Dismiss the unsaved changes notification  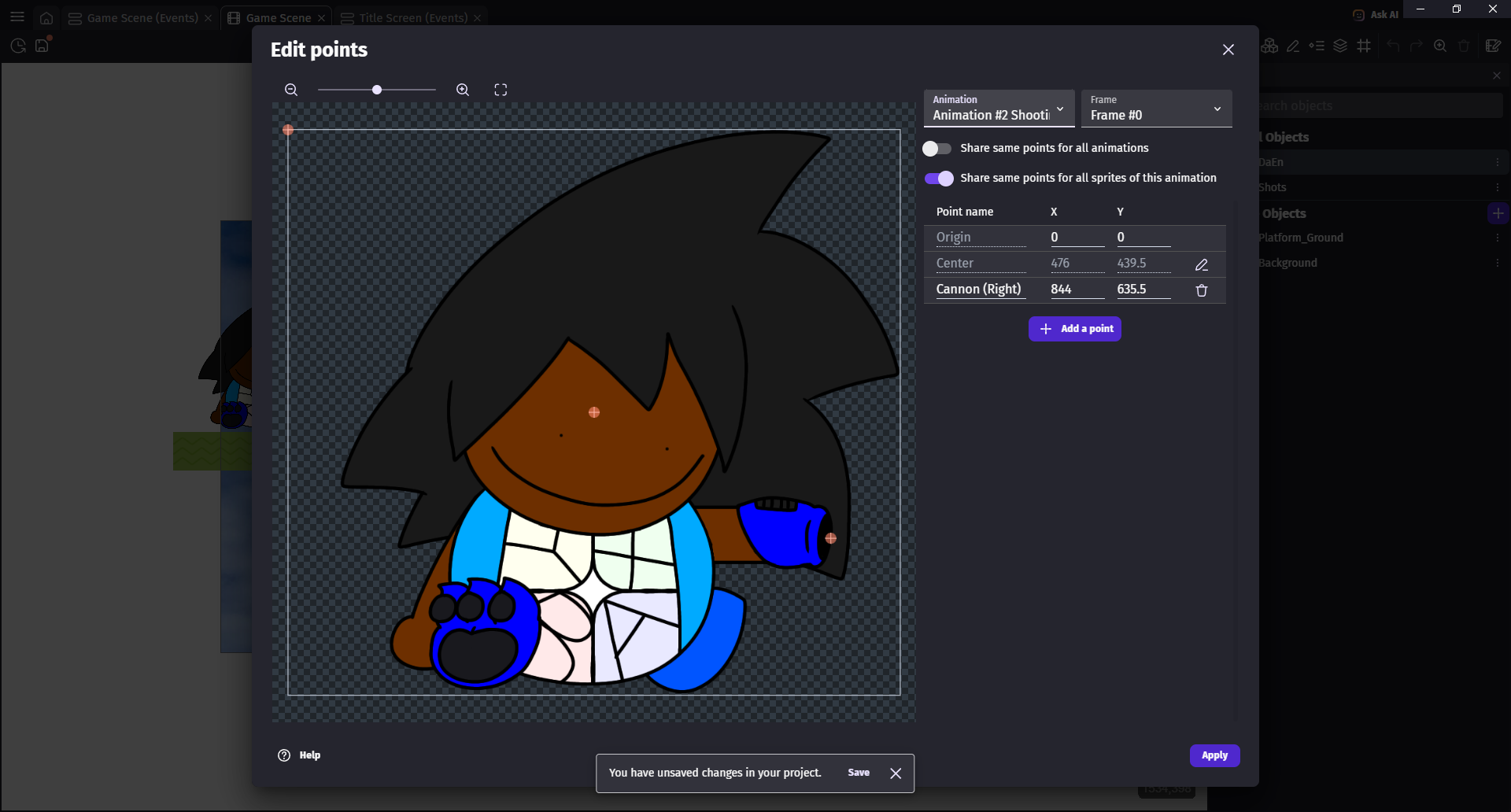(x=896, y=773)
